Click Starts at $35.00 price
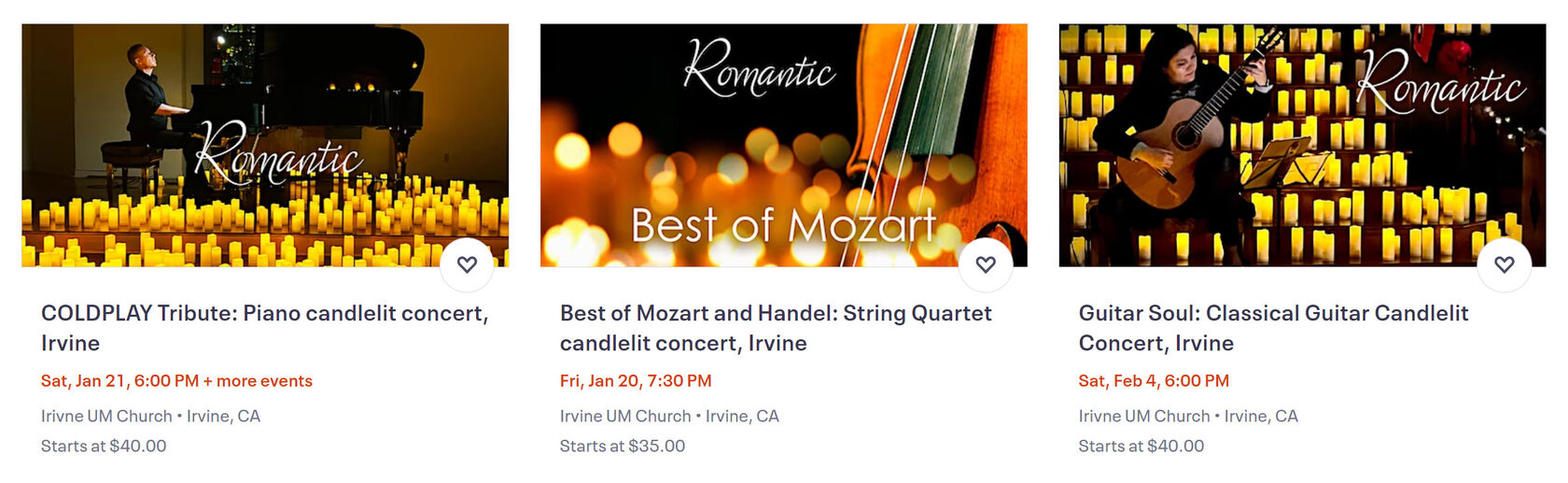 pos(623,447)
